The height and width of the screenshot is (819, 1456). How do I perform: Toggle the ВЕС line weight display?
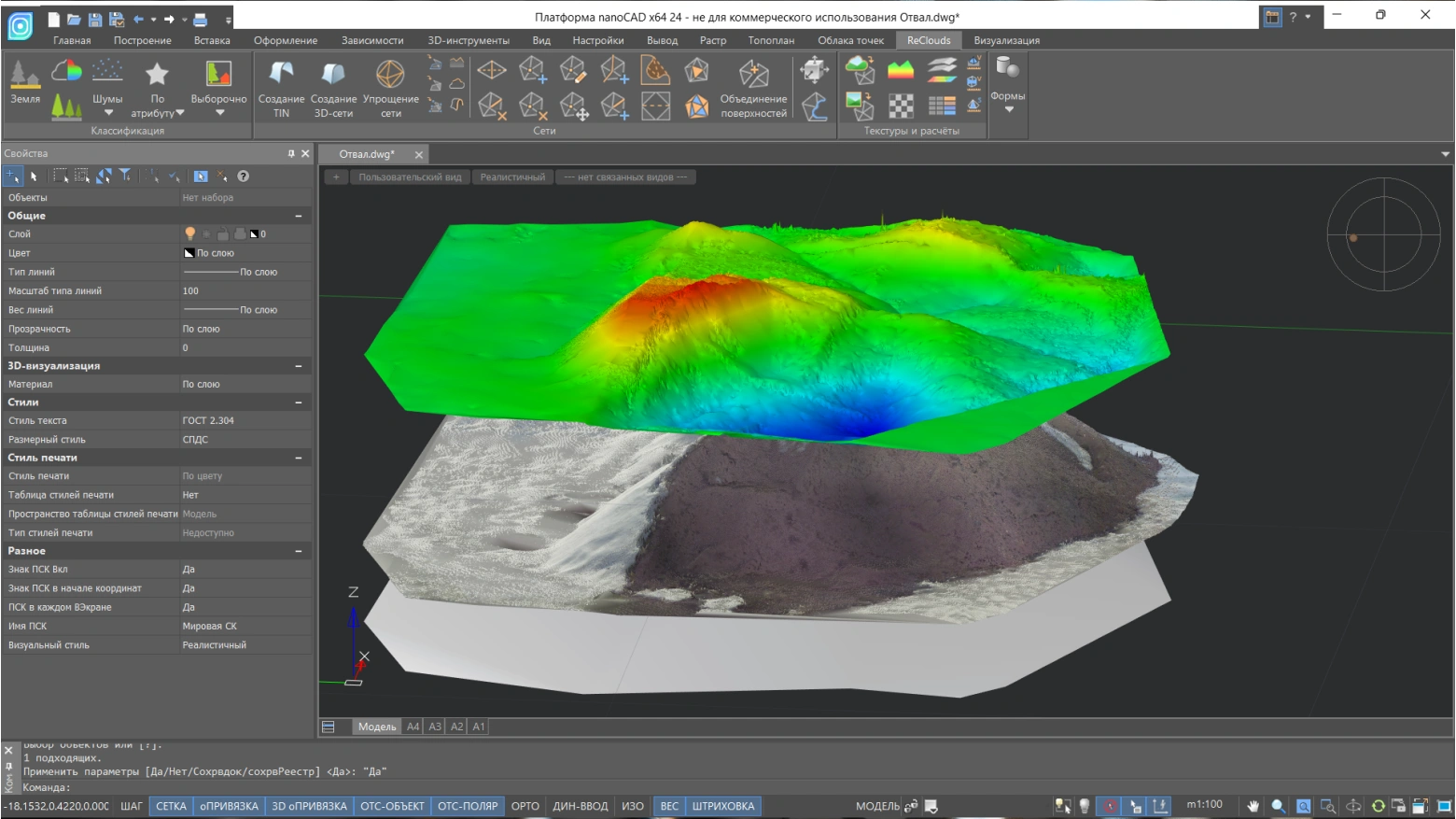pos(669,806)
